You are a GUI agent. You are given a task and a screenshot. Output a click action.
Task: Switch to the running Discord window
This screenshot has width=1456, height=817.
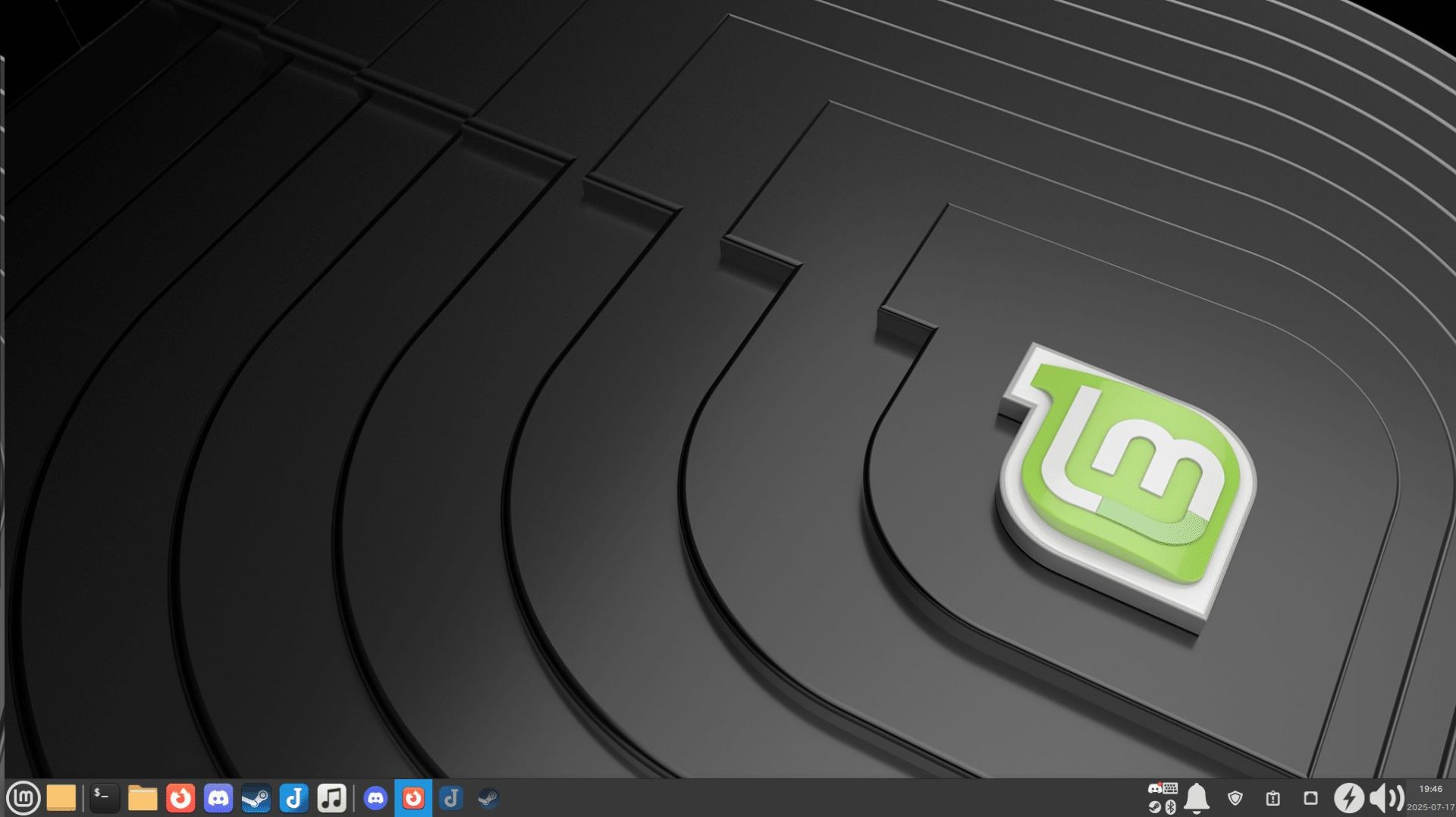(375, 798)
